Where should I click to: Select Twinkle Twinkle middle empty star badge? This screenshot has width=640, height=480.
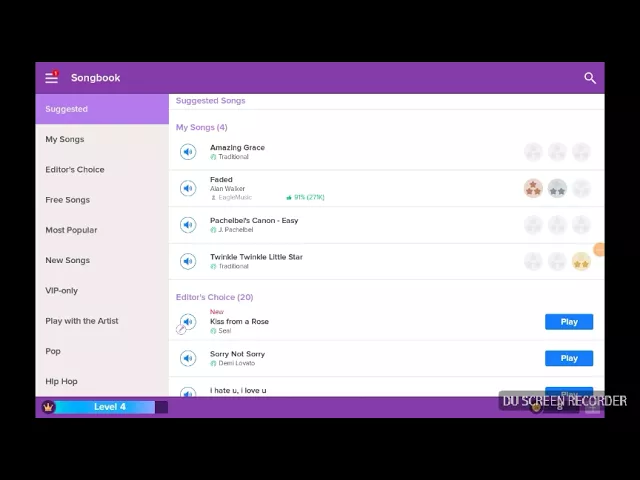pos(557,262)
